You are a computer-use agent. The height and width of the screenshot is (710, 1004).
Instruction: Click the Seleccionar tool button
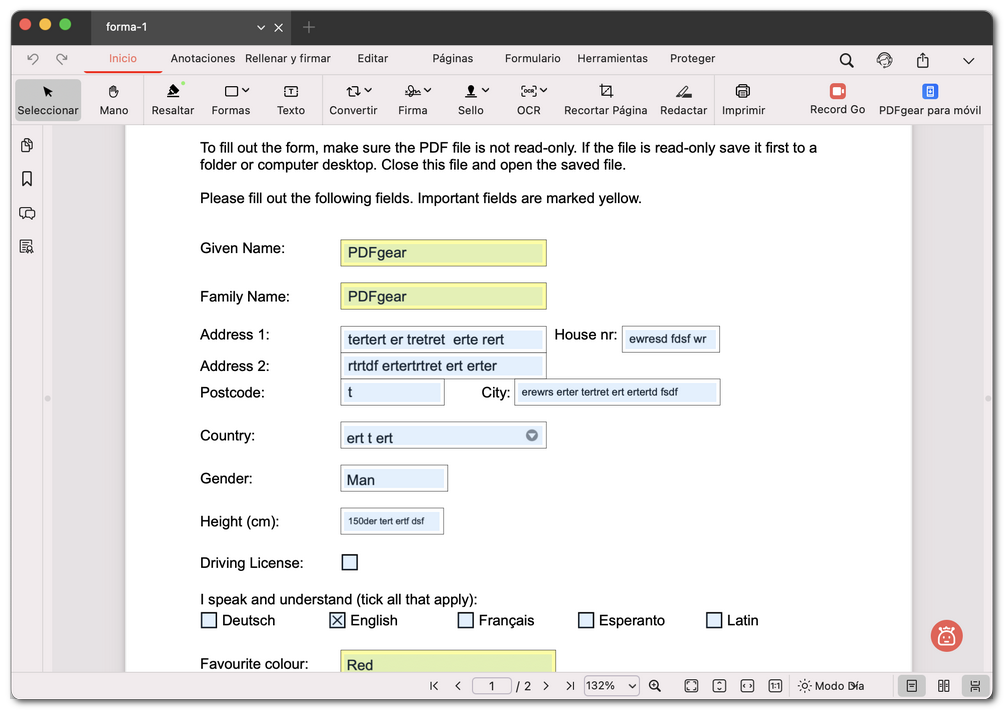pyautogui.click(x=47, y=99)
